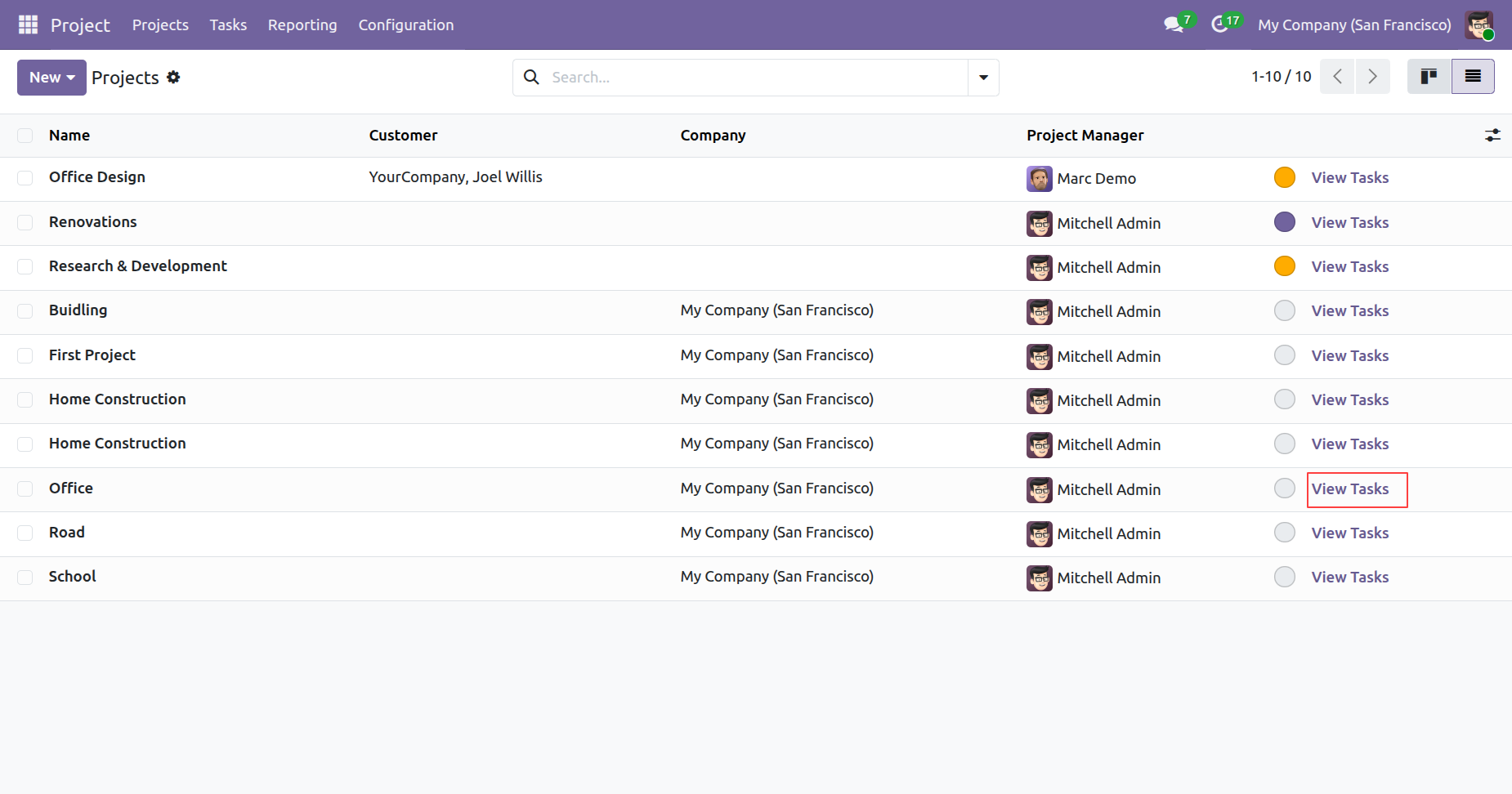Click Mitchell Admin avatar in Research & Development row
This screenshot has width=1512, height=794.
pos(1040,267)
